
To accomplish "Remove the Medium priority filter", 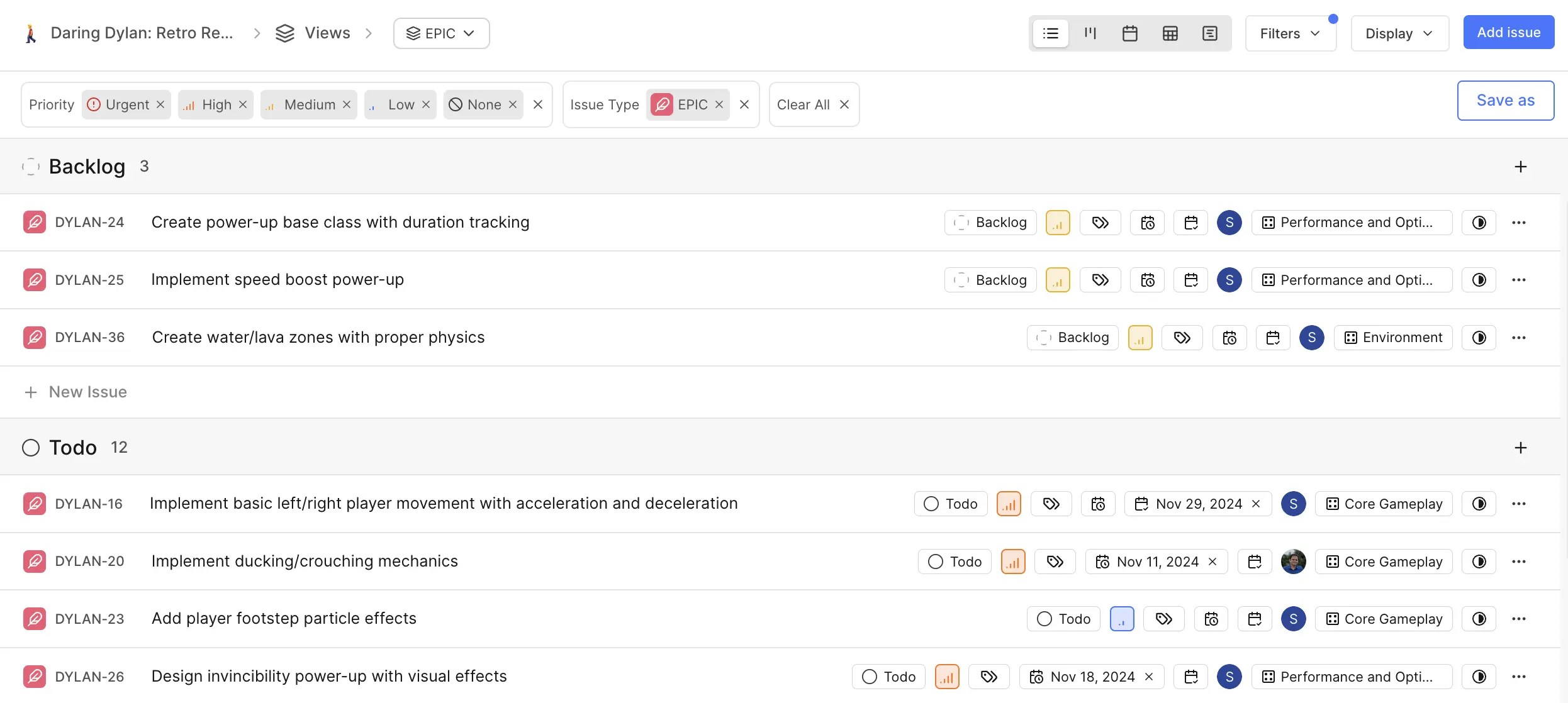I will [x=347, y=105].
